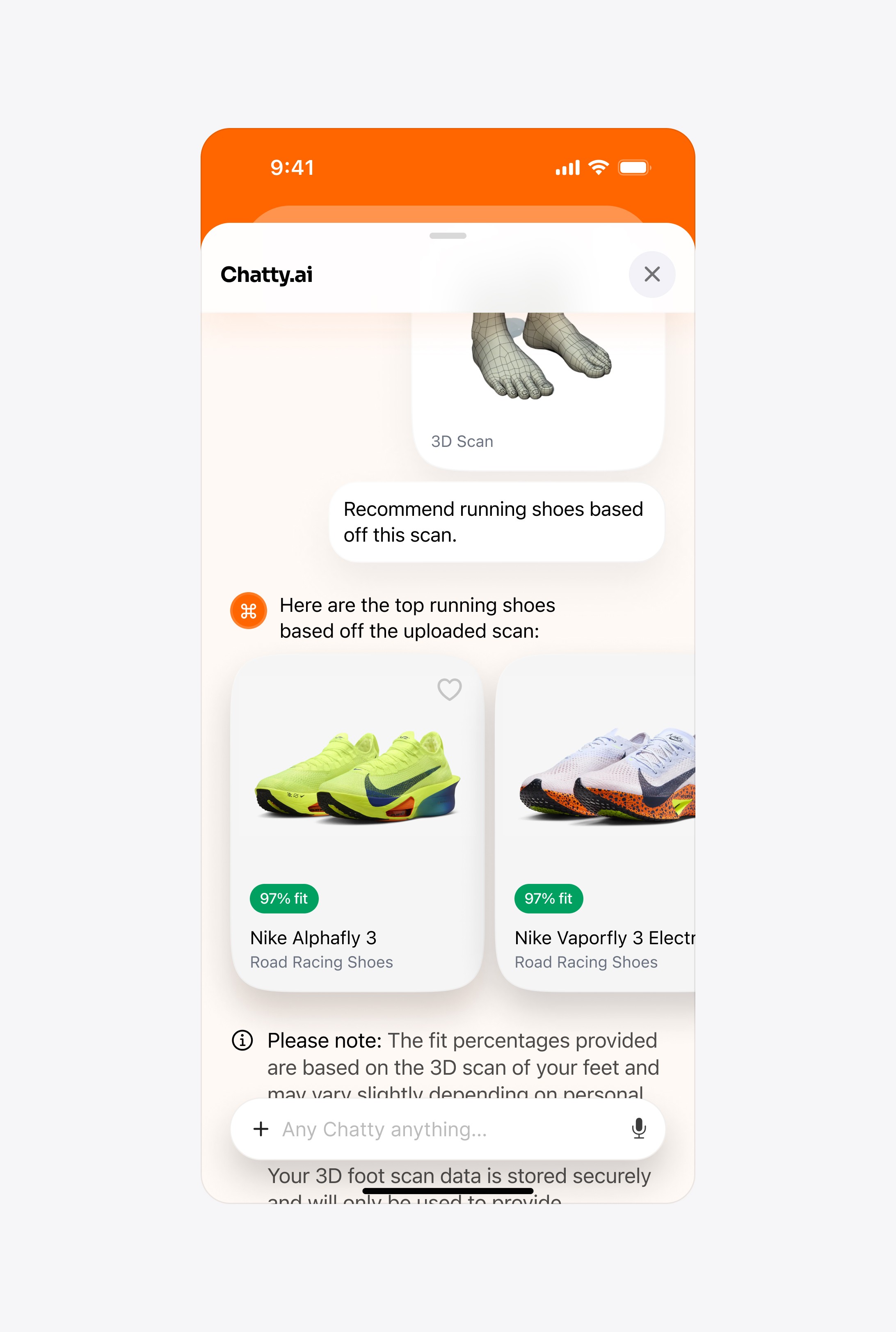Tap the plus attachment icon in input

pos(261,1128)
